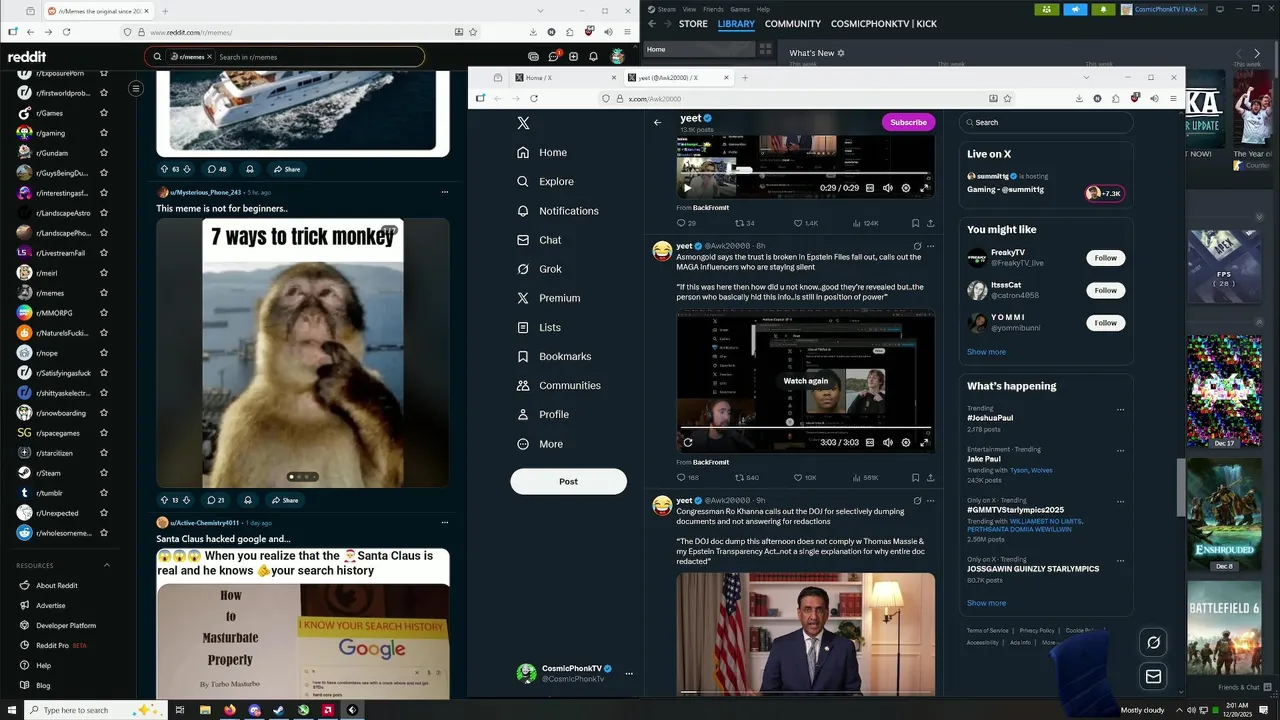Click the Search in r/memes field

284,57
